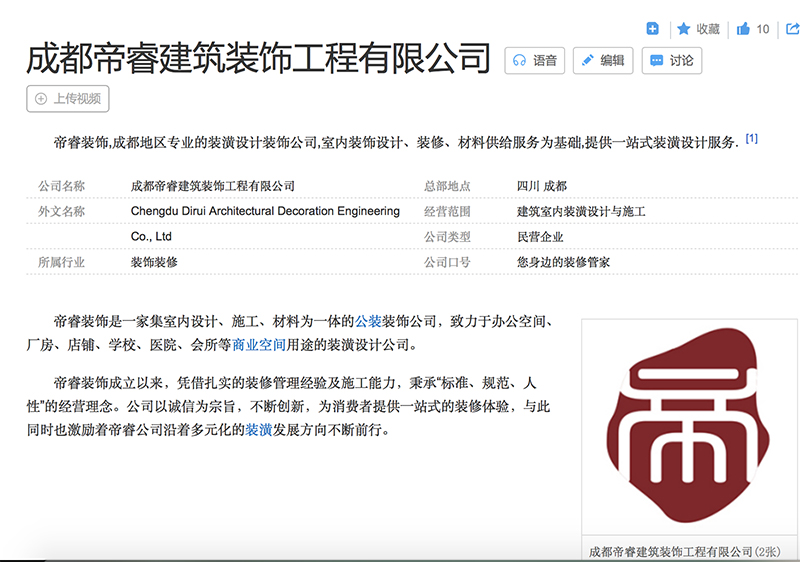
Task: Like the entry with thumbs-up icon
Action: 743,29
